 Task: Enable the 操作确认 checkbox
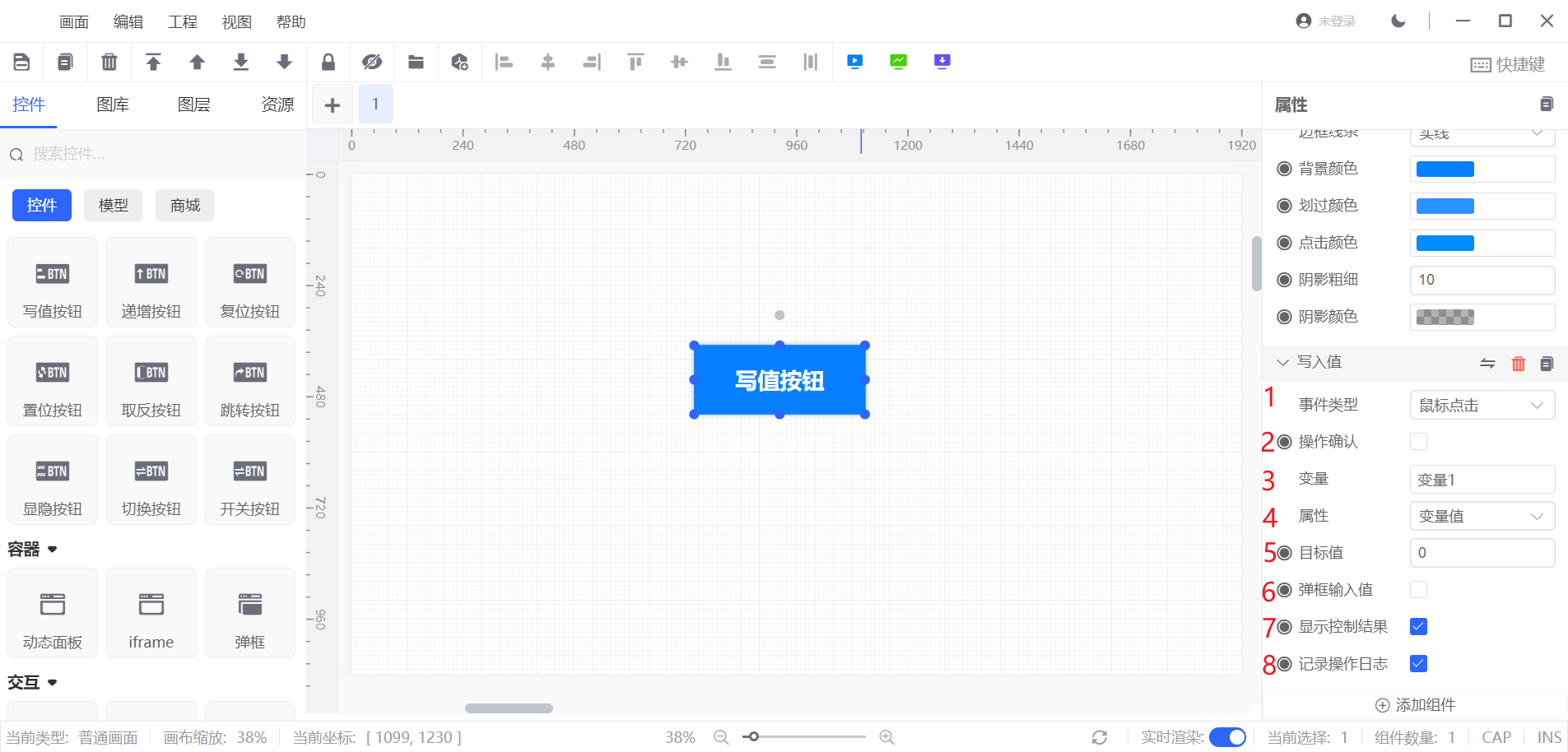point(1418,442)
